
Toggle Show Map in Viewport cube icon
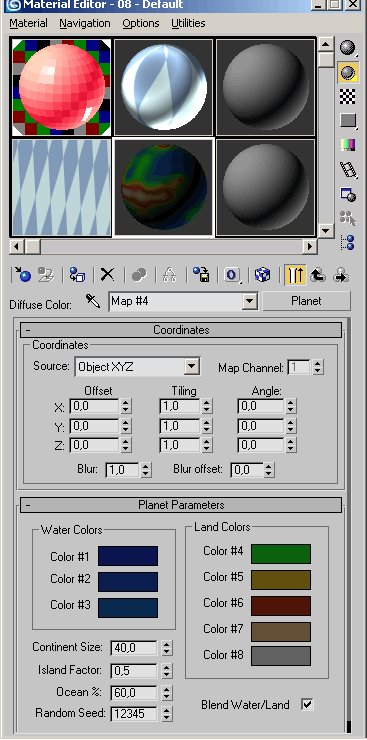(262, 275)
